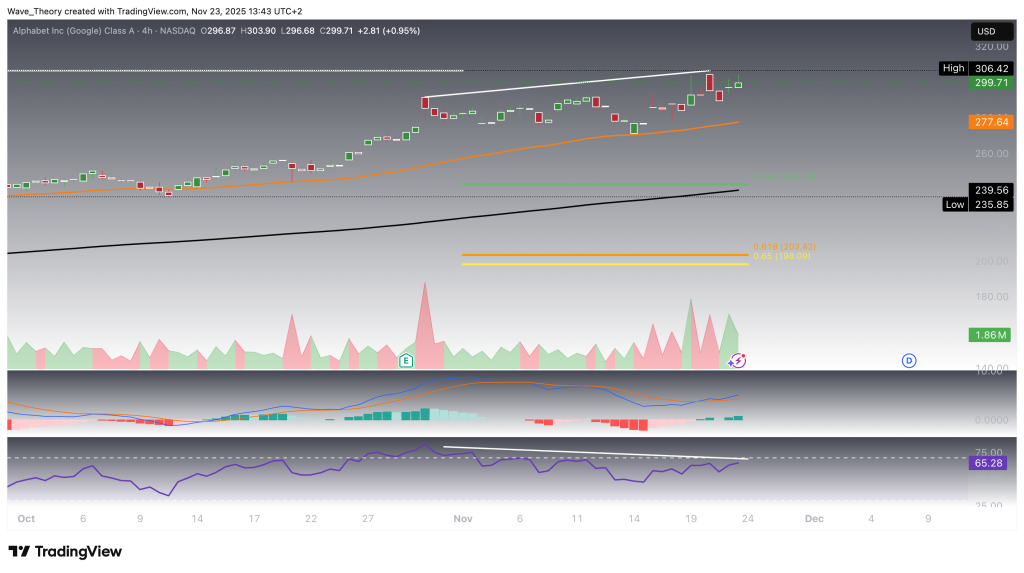This screenshot has height=573, width=1024.
Task: Select the orange 277.64 moving average tag
Action: [x=990, y=122]
